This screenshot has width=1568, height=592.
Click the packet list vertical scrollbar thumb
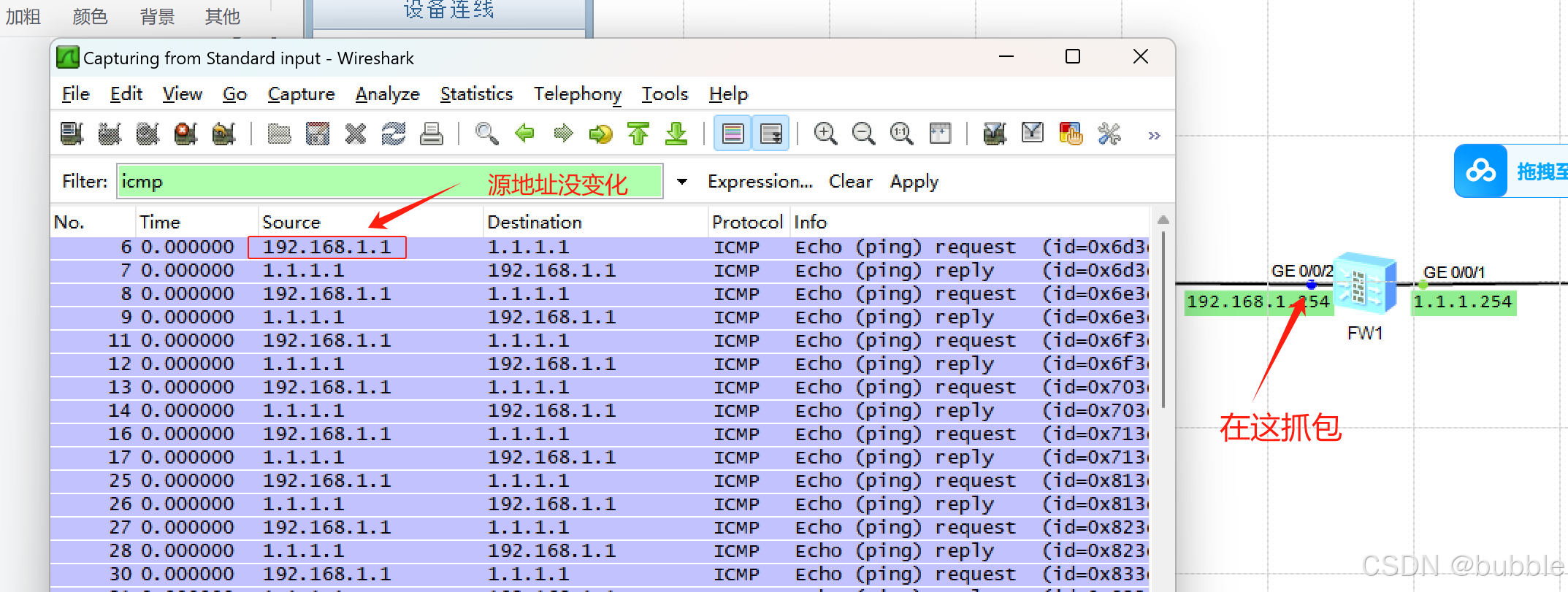[x=1163, y=319]
